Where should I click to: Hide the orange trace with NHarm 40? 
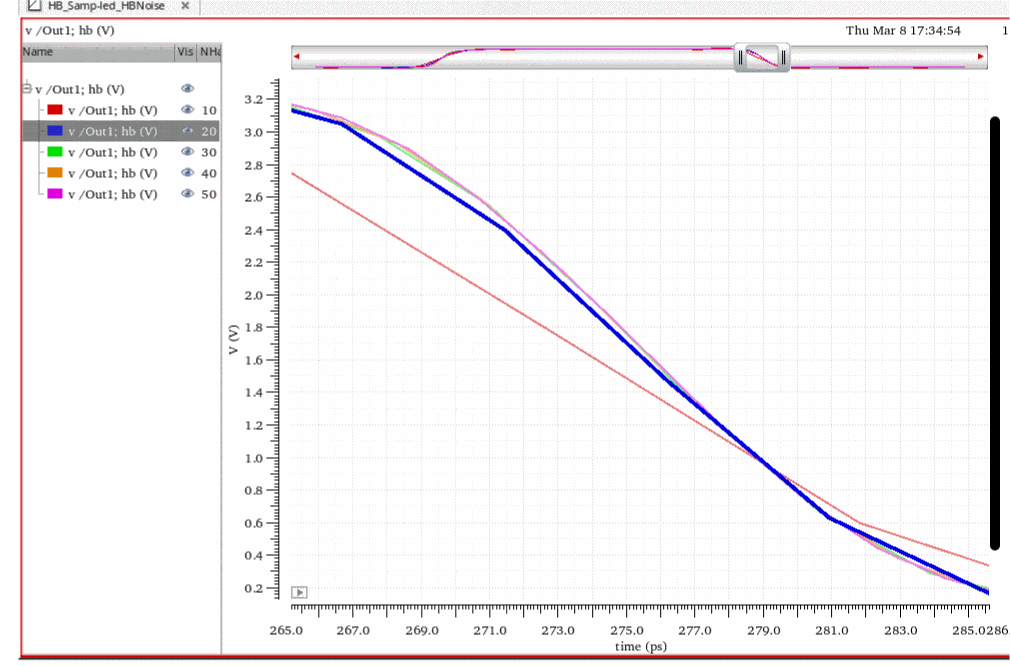coord(186,173)
